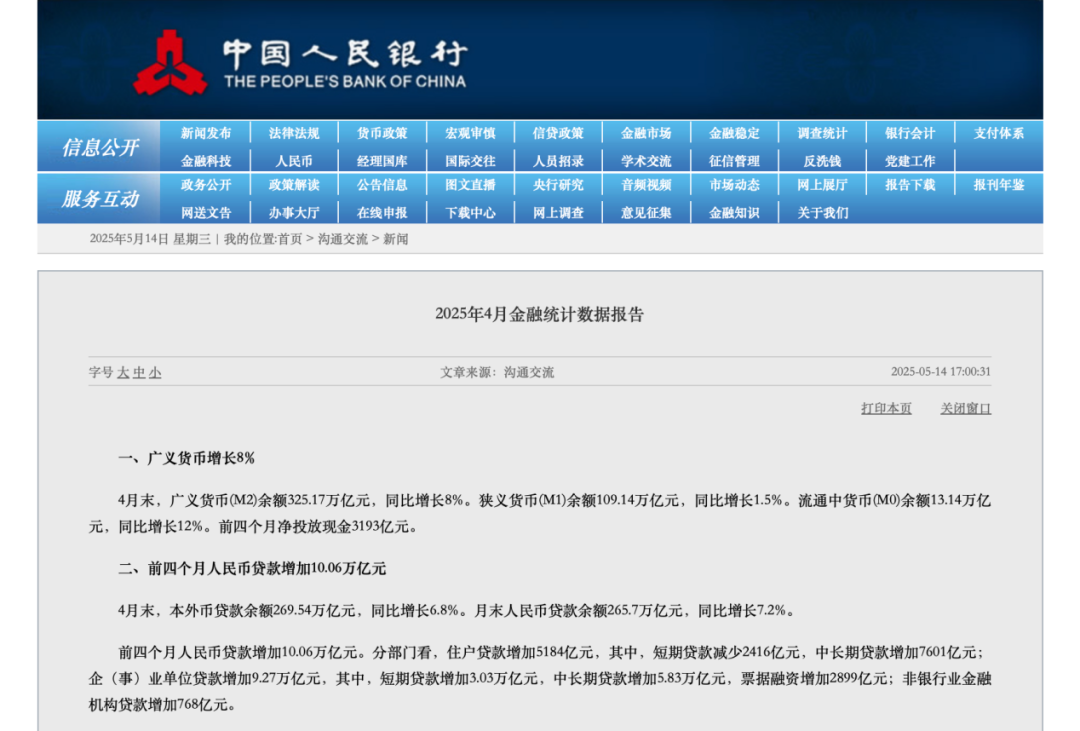Click the People's Bank of China red logo
Image resolution: width=1080 pixels, height=731 pixels.
pos(170,63)
